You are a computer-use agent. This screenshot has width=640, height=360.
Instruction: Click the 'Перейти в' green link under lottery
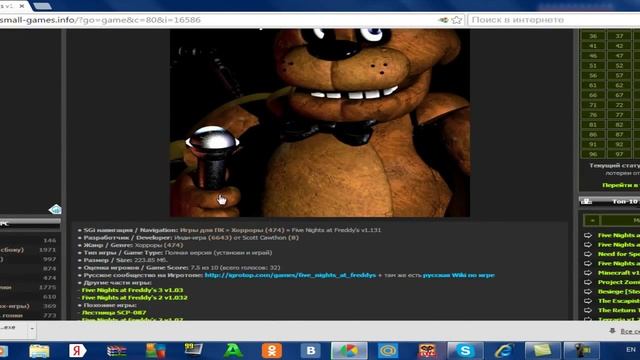pyautogui.click(x=621, y=185)
